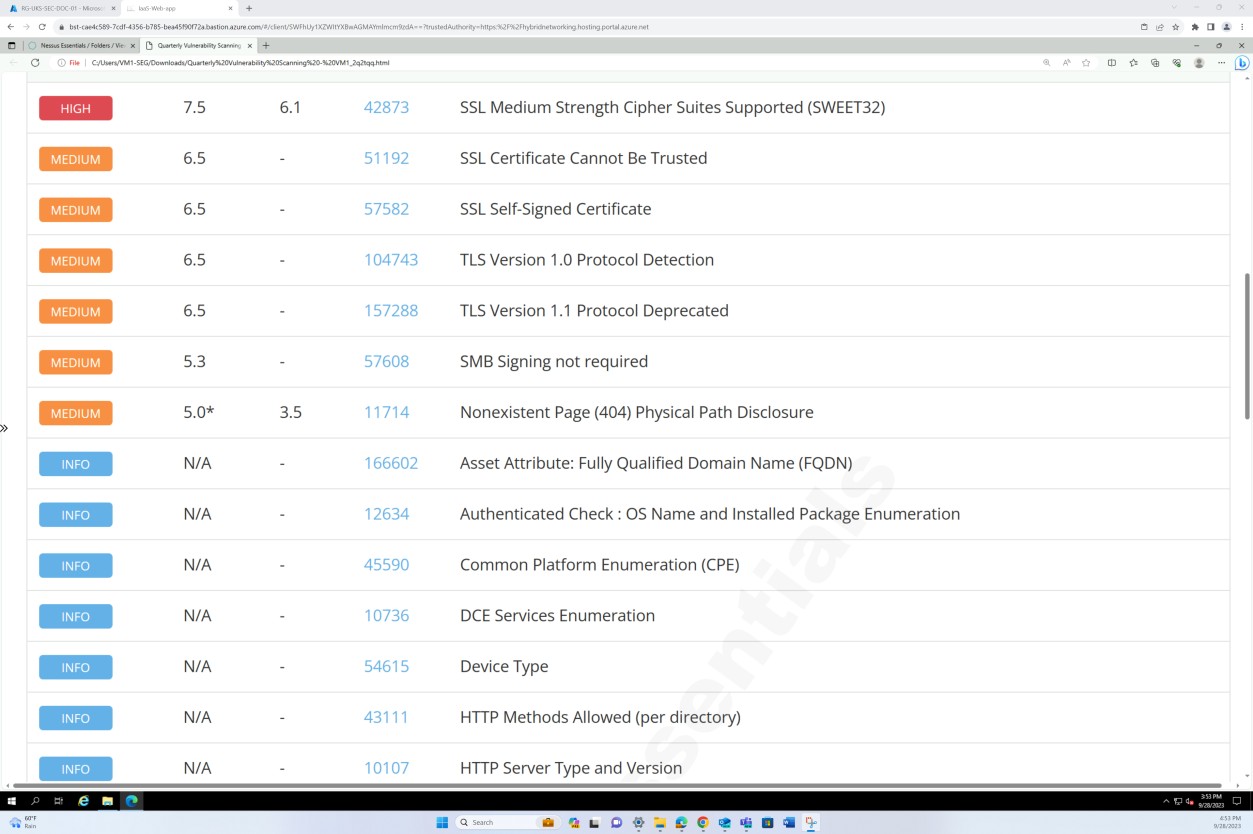Reload the inner Edge page
This screenshot has width=1253, height=834.
point(35,62)
